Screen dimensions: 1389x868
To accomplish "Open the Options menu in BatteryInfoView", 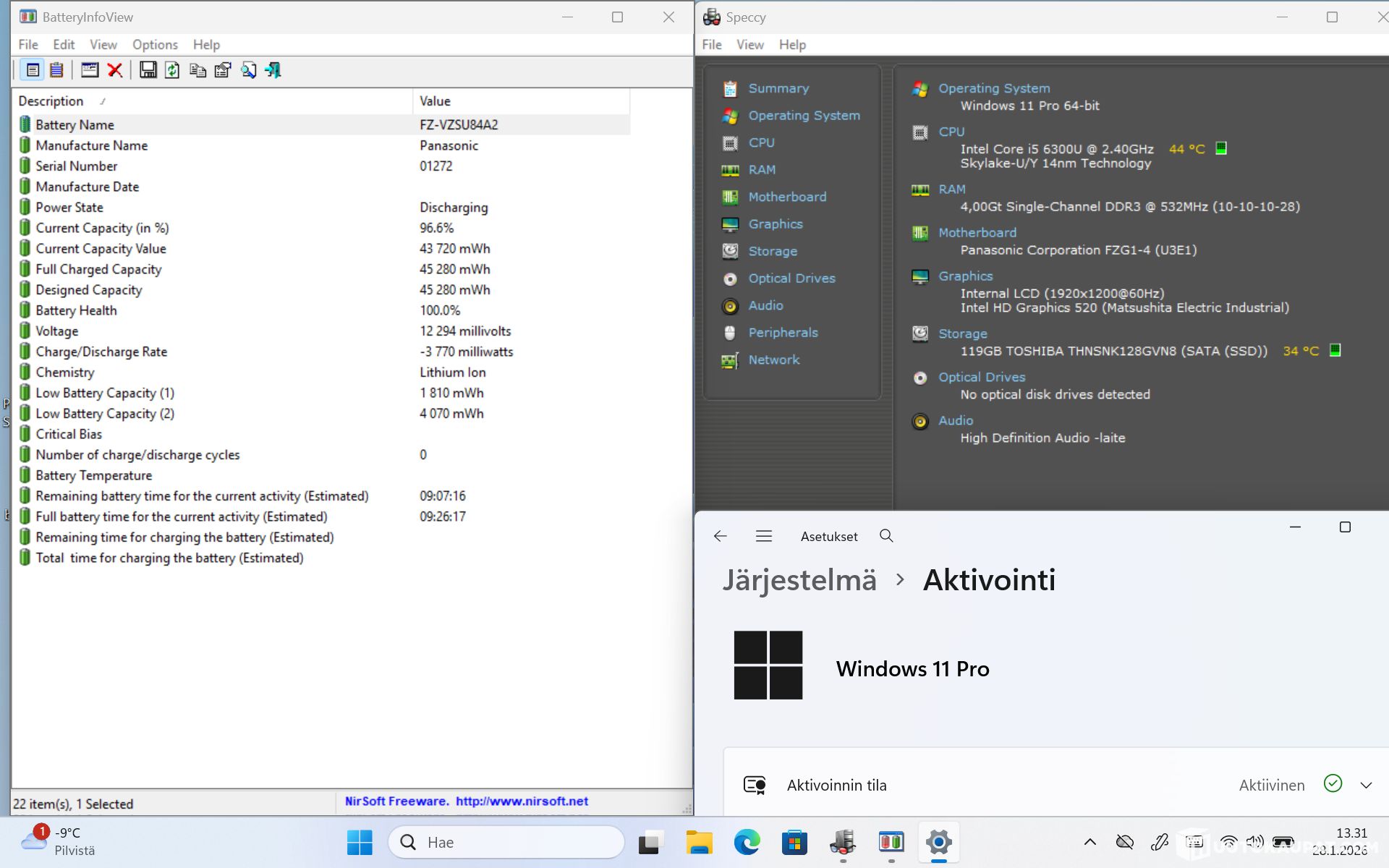I will point(155,45).
